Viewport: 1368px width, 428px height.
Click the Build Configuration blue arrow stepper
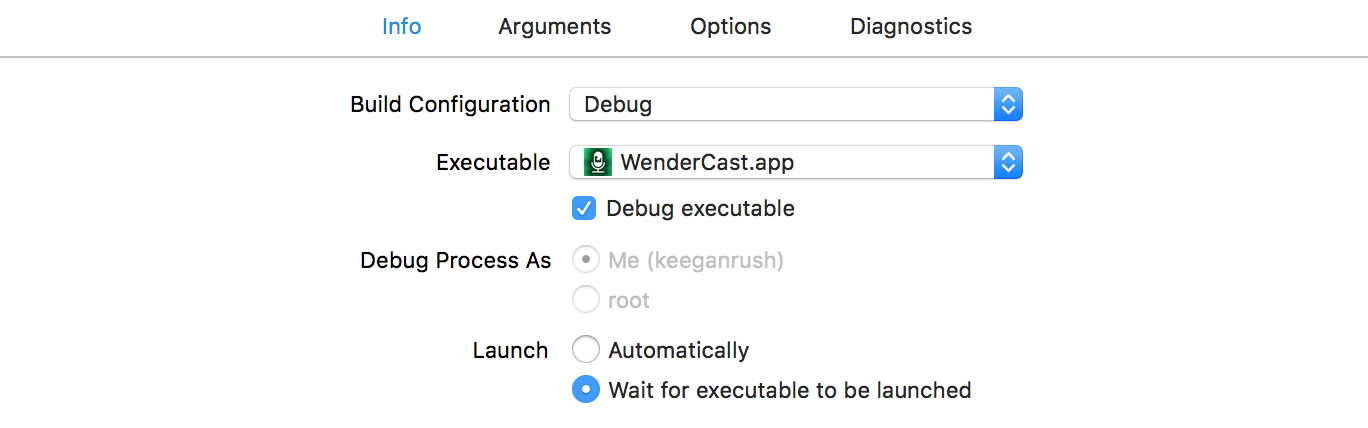[x=1008, y=104]
